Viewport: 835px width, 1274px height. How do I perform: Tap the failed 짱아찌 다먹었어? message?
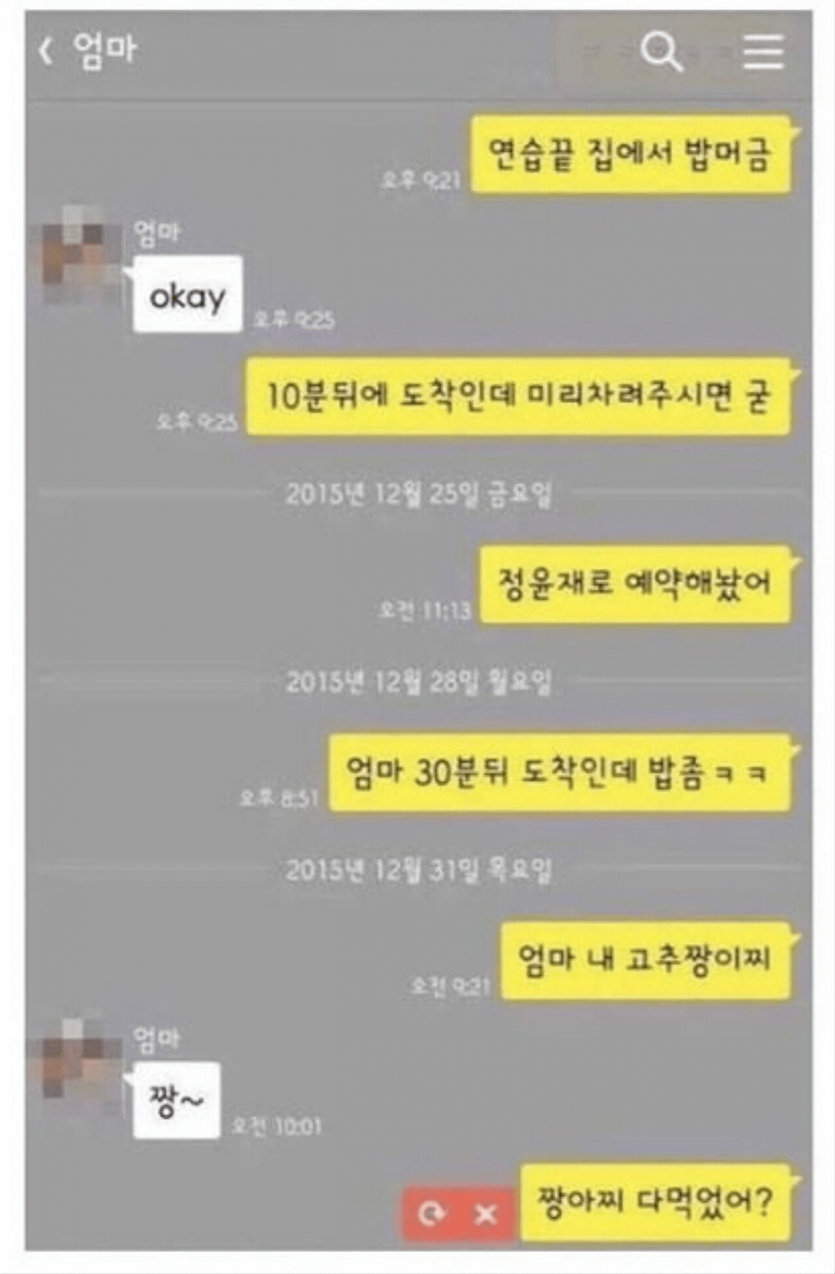(x=657, y=1201)
